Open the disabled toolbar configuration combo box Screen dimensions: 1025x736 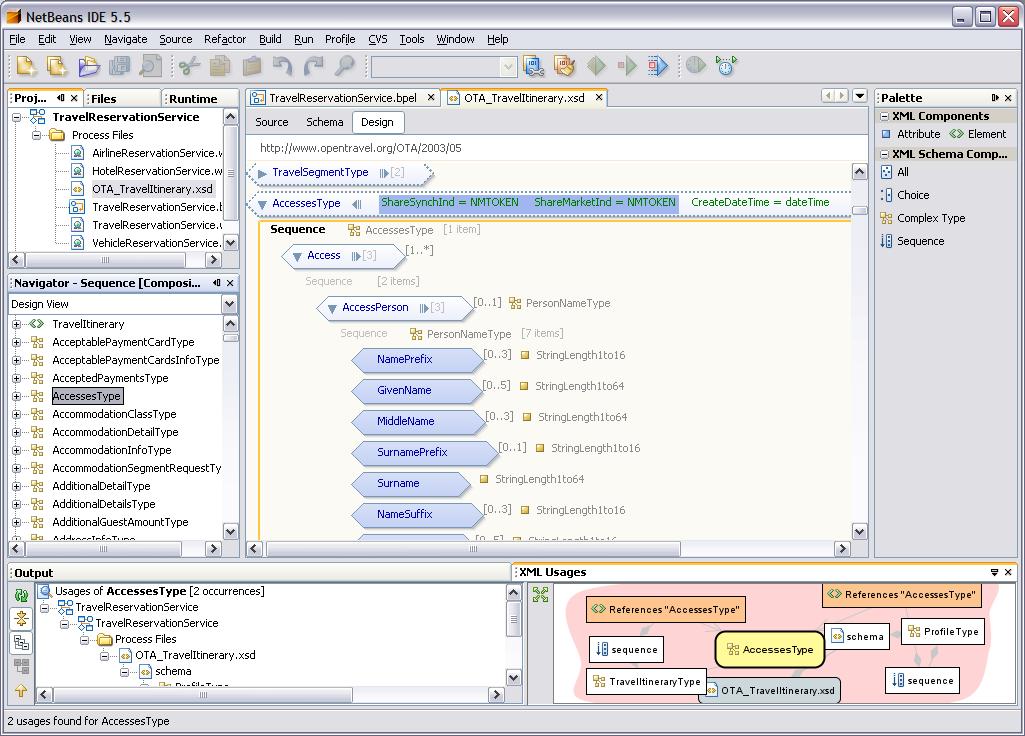coord(444,66)
